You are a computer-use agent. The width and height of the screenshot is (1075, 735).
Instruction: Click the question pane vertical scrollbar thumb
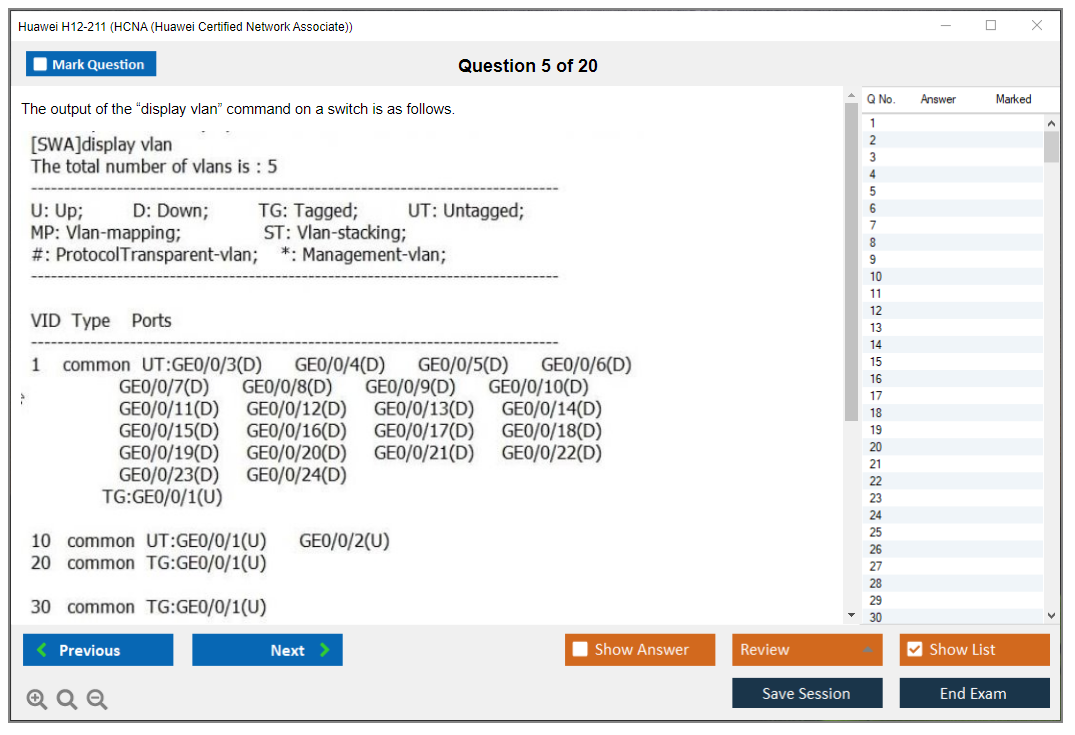tap(851, 260)
